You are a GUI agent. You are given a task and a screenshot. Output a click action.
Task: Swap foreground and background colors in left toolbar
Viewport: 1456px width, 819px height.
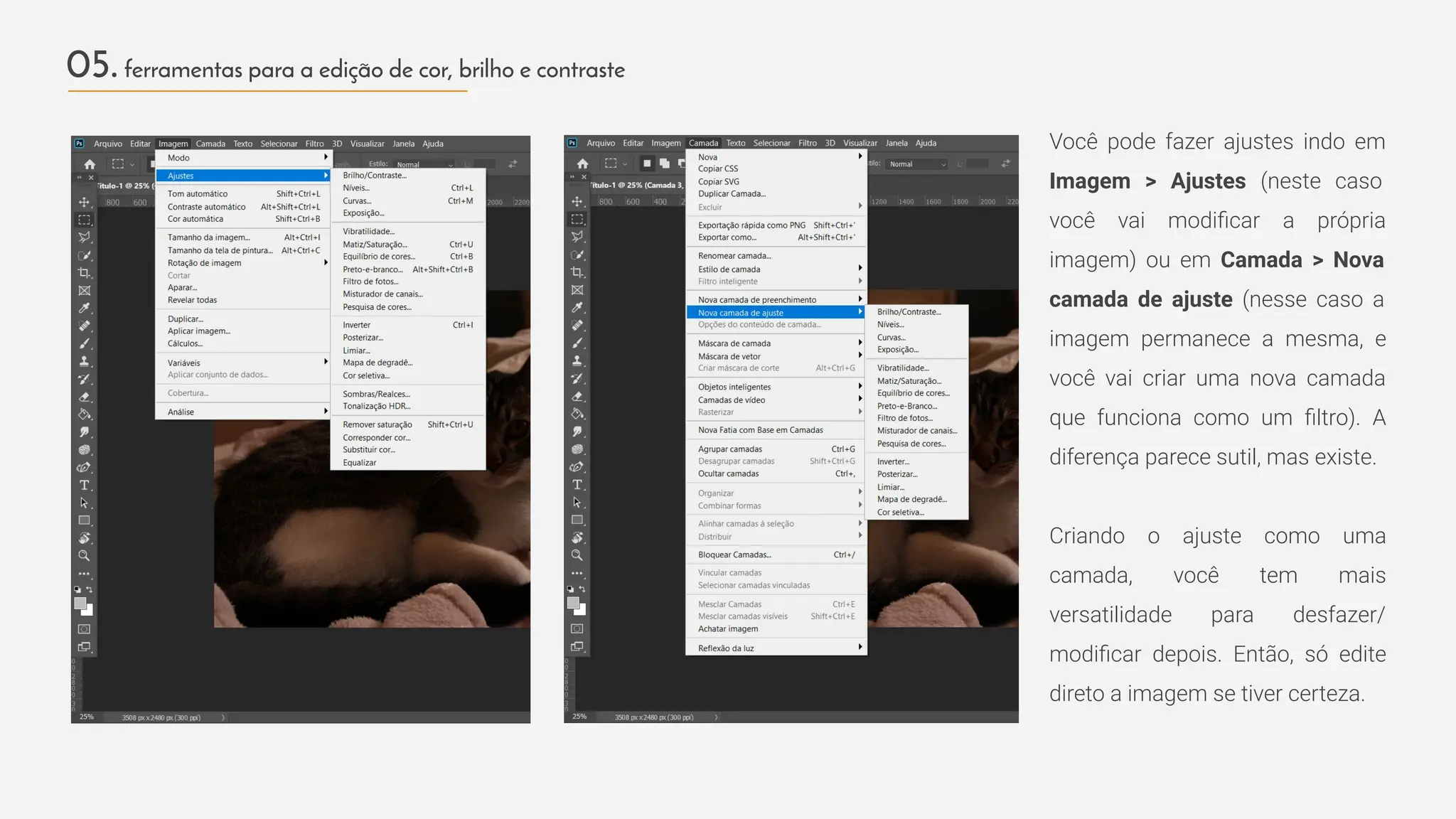[x=90, y=589]
